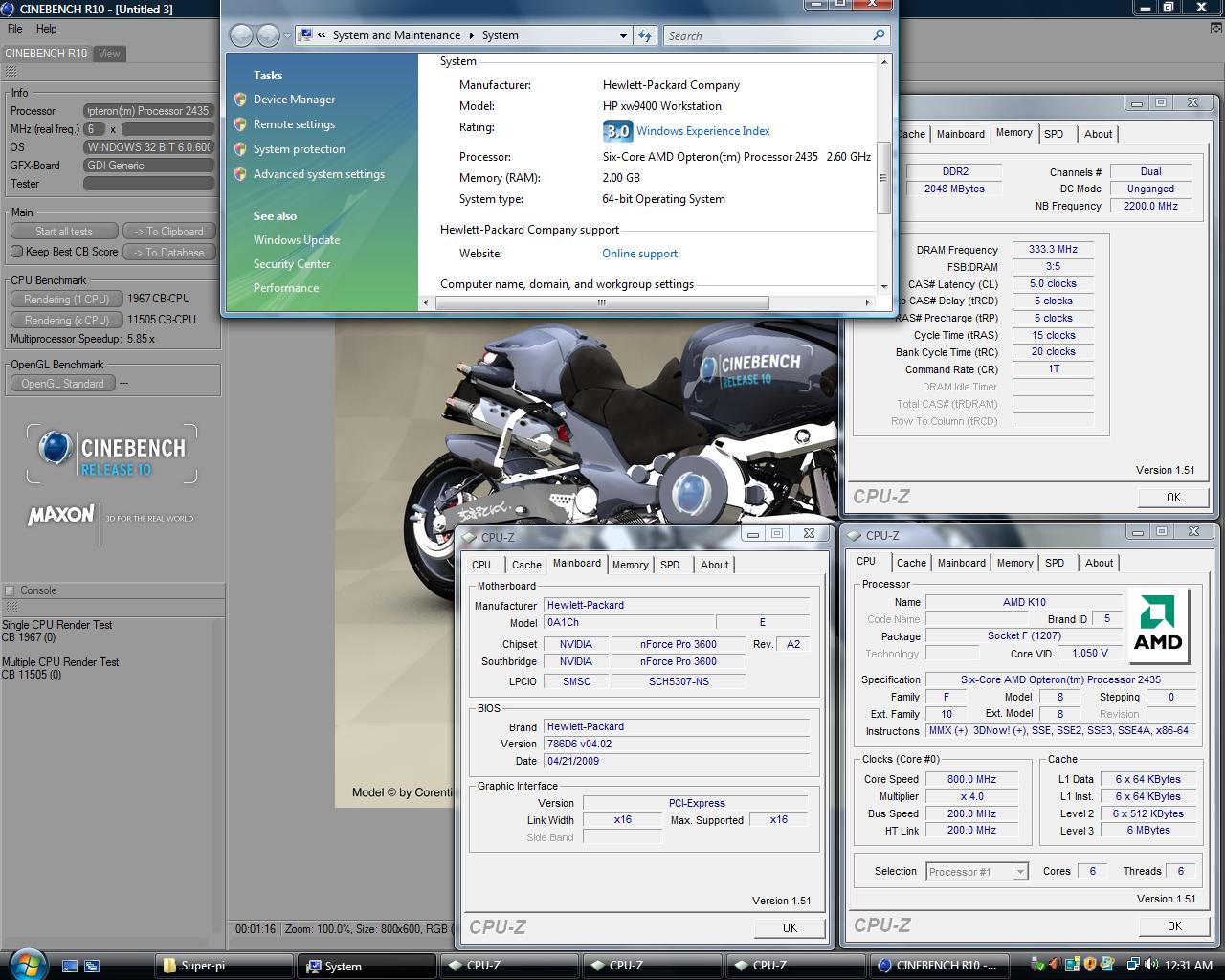Open the Windows Experience Index link
The height and width of the screenshot is (980, 1225).
703,131
